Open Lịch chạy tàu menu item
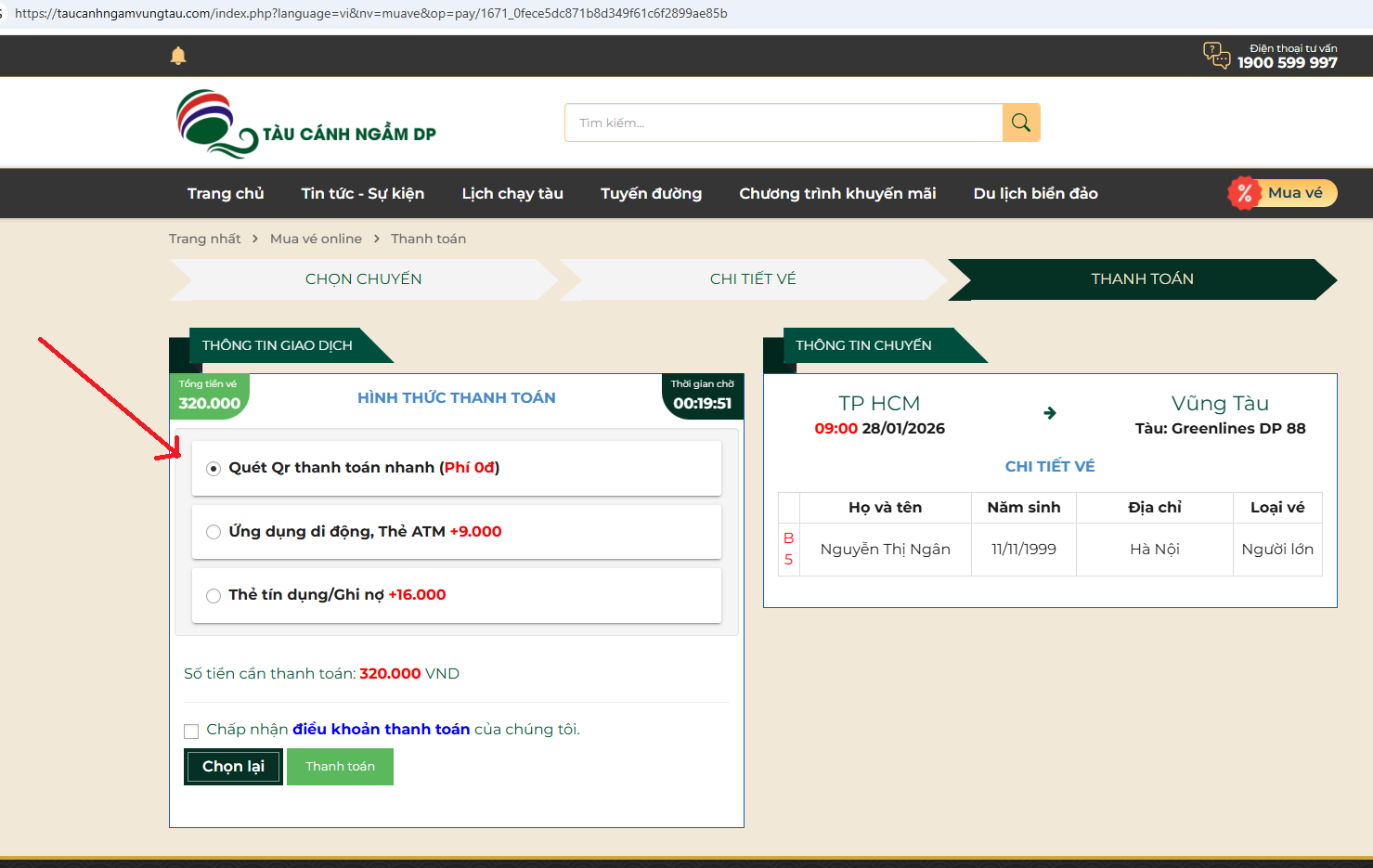Screen dimensions: 1373x868 tap(512, 193)
